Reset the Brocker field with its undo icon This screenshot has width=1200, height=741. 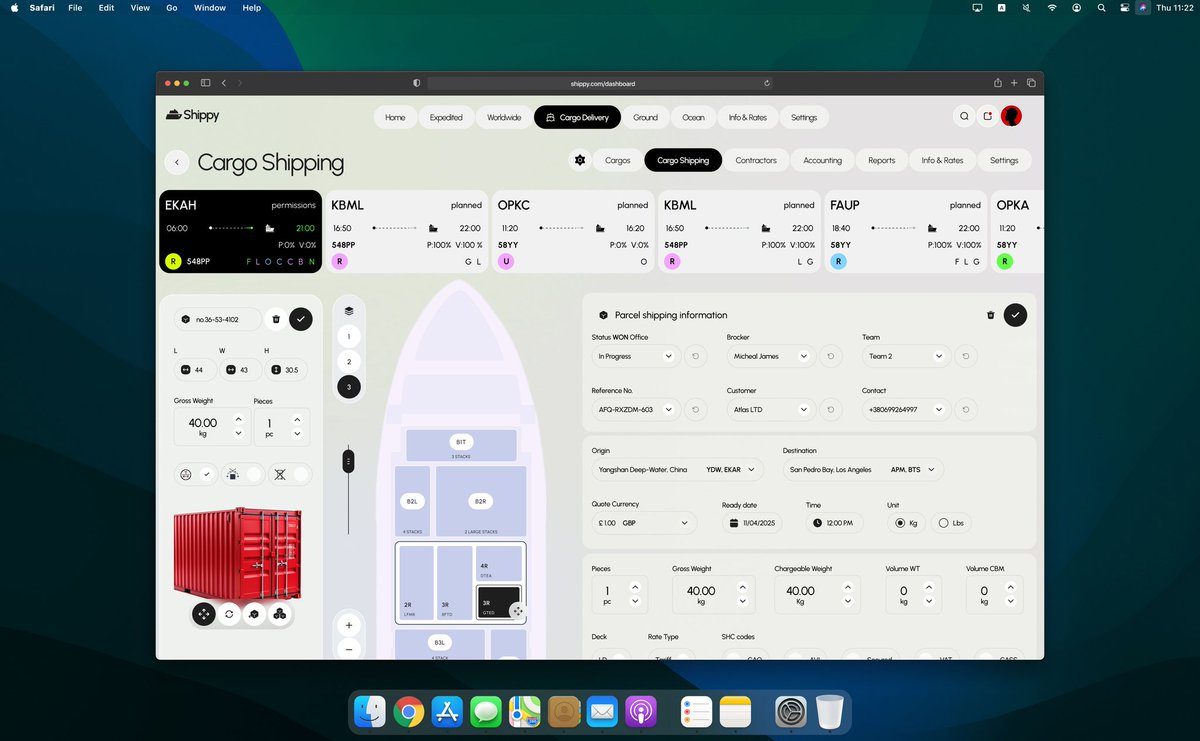pyautogui.click(x=831, y=356)
